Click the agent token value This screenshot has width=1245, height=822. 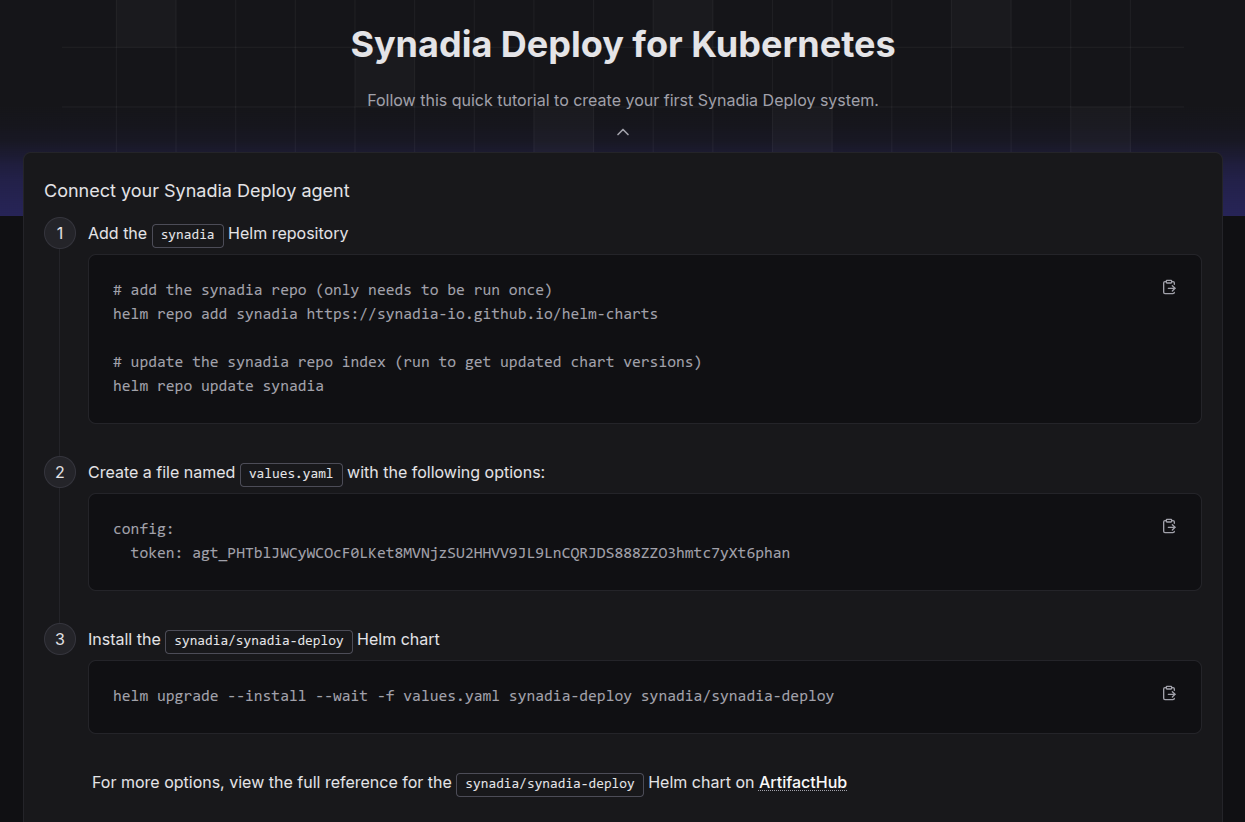(491, 552)
